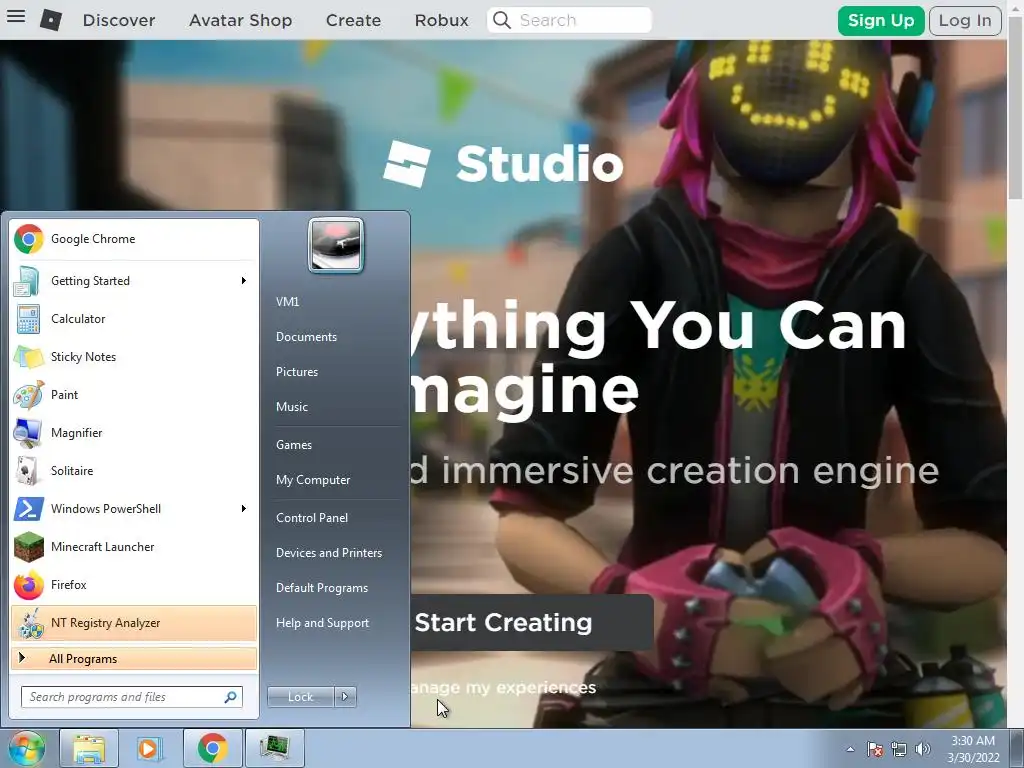This screenshot has width=1024, height=768.
Task: Click the Log In button
Action: (x=965, y=20)
